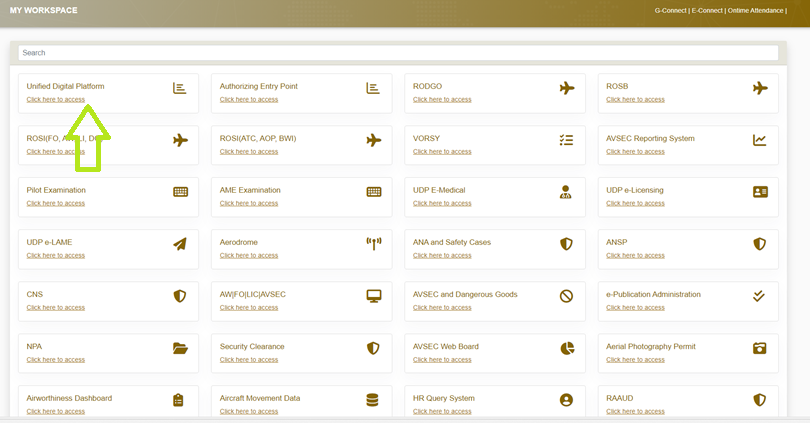The image size is (810, 423).
Task: Click the antenna tower icon on Aerodrome card
Action: [374, 244]
